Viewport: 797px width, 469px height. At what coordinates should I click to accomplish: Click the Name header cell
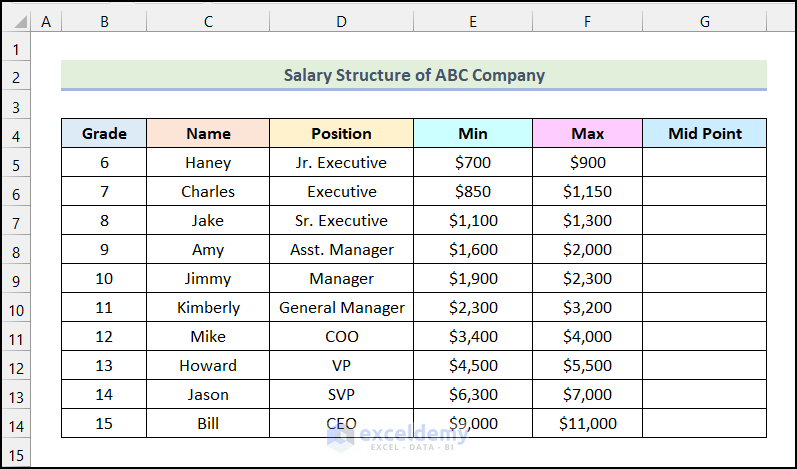[208, 134]
